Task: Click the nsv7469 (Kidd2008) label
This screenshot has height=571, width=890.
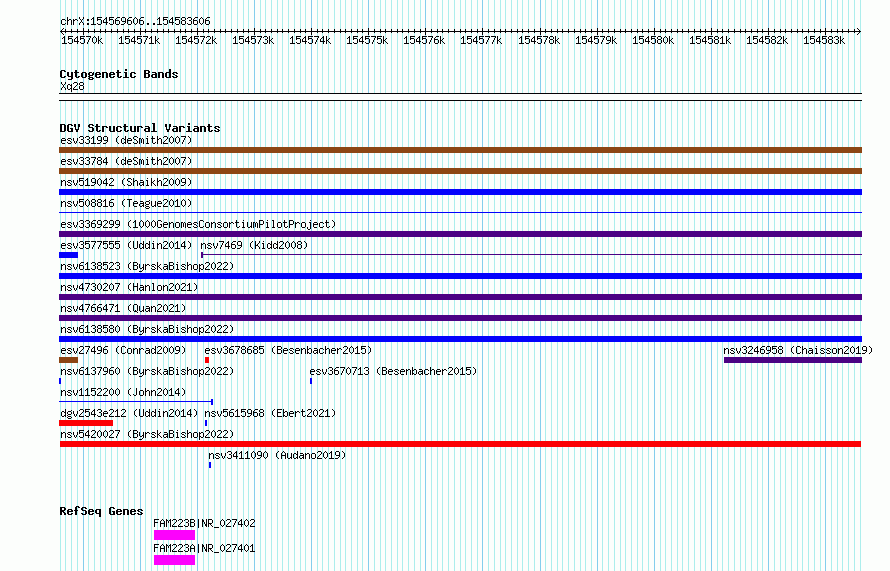Action: tap(254, 245)
